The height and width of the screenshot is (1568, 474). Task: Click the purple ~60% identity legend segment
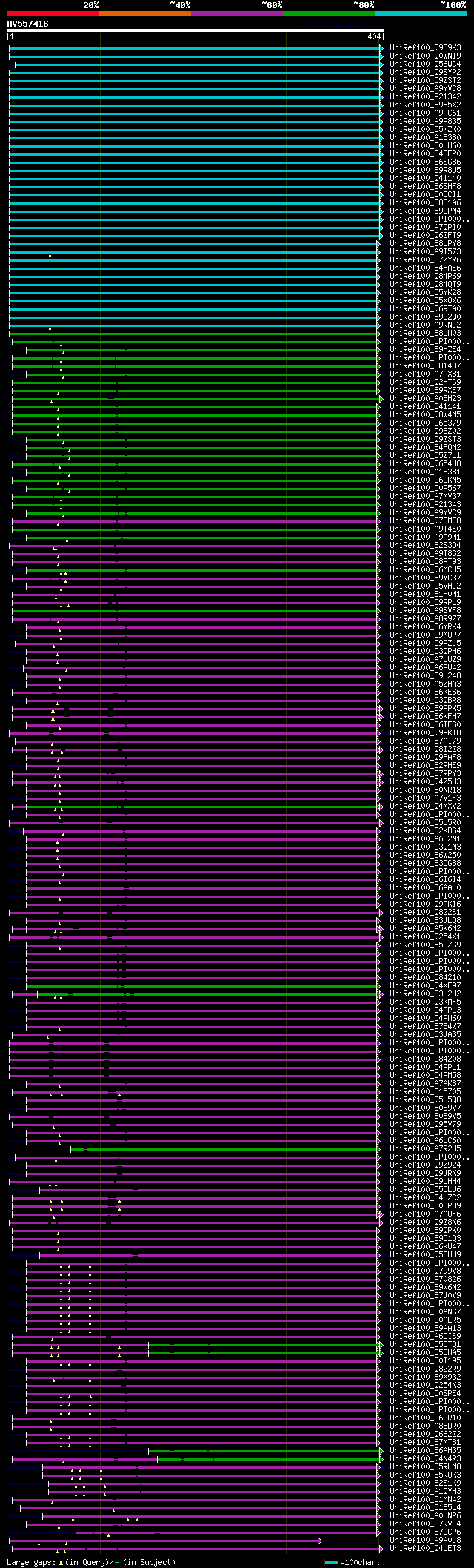[x=236, y=13]
